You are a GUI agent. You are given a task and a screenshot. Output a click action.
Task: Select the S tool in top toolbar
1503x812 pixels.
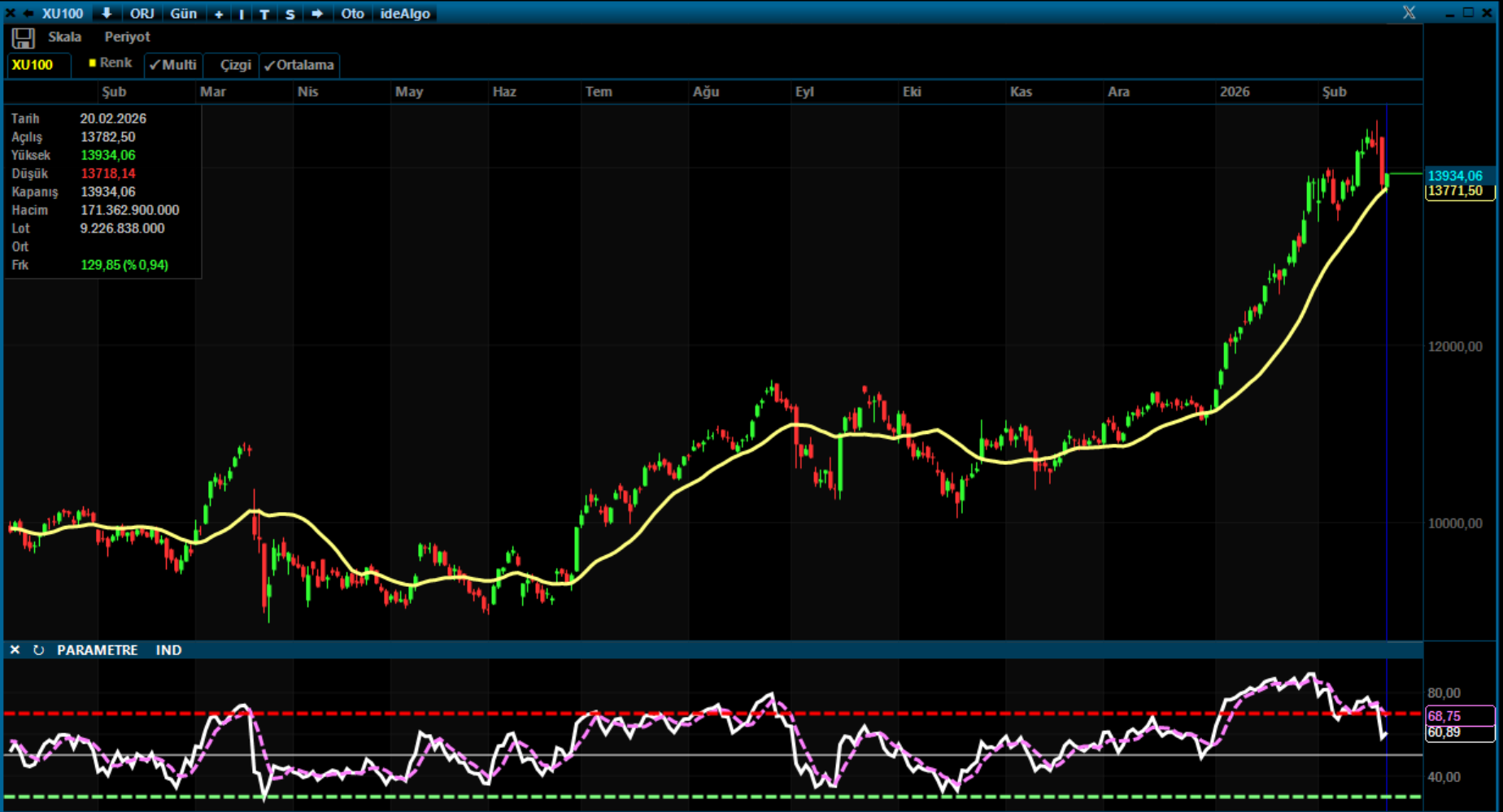pos(290,14)
